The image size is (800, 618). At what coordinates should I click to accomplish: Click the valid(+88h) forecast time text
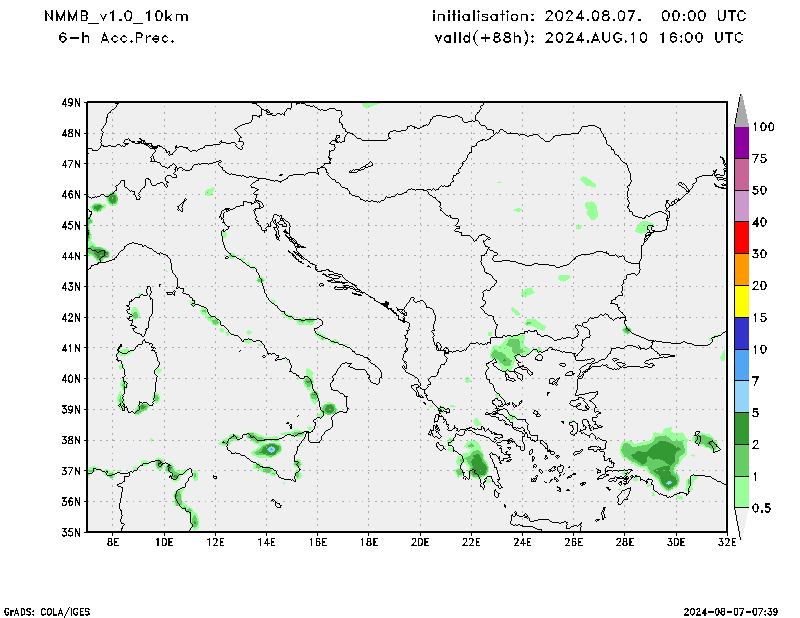(588, 38)
